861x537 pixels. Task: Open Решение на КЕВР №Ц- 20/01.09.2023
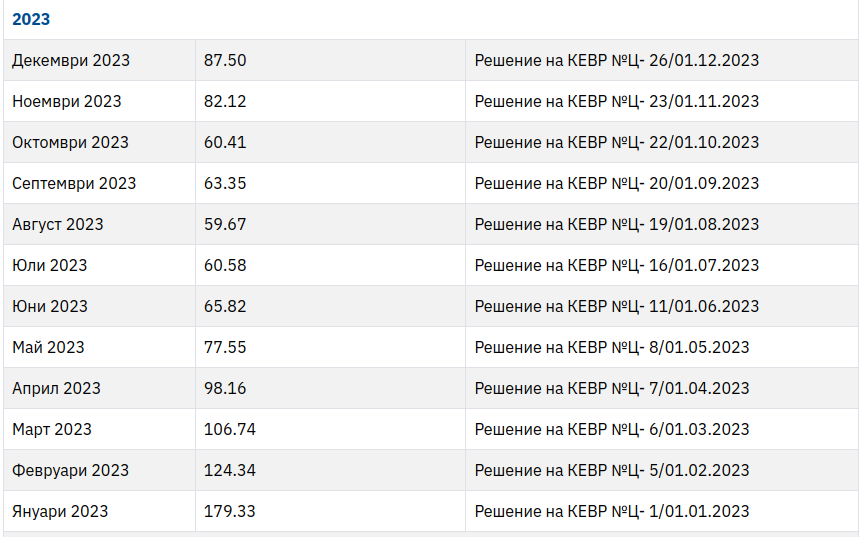pos(616,183)
